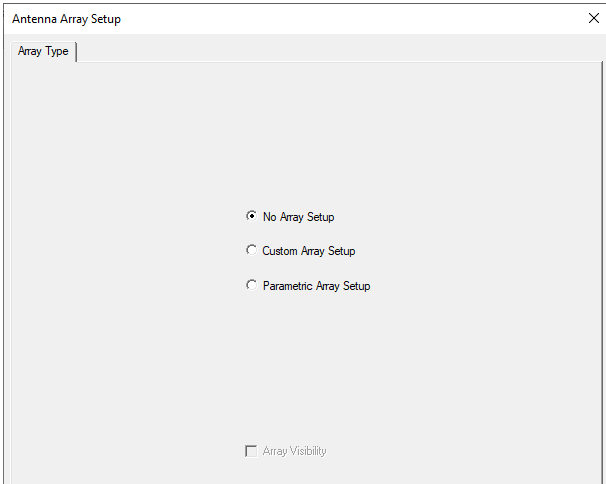Image resolution: width=606 pixels, height=484 pixels.
Task: Pick the radio circle beside Parametric Array Setup
Action: click(x=252, y=285)
